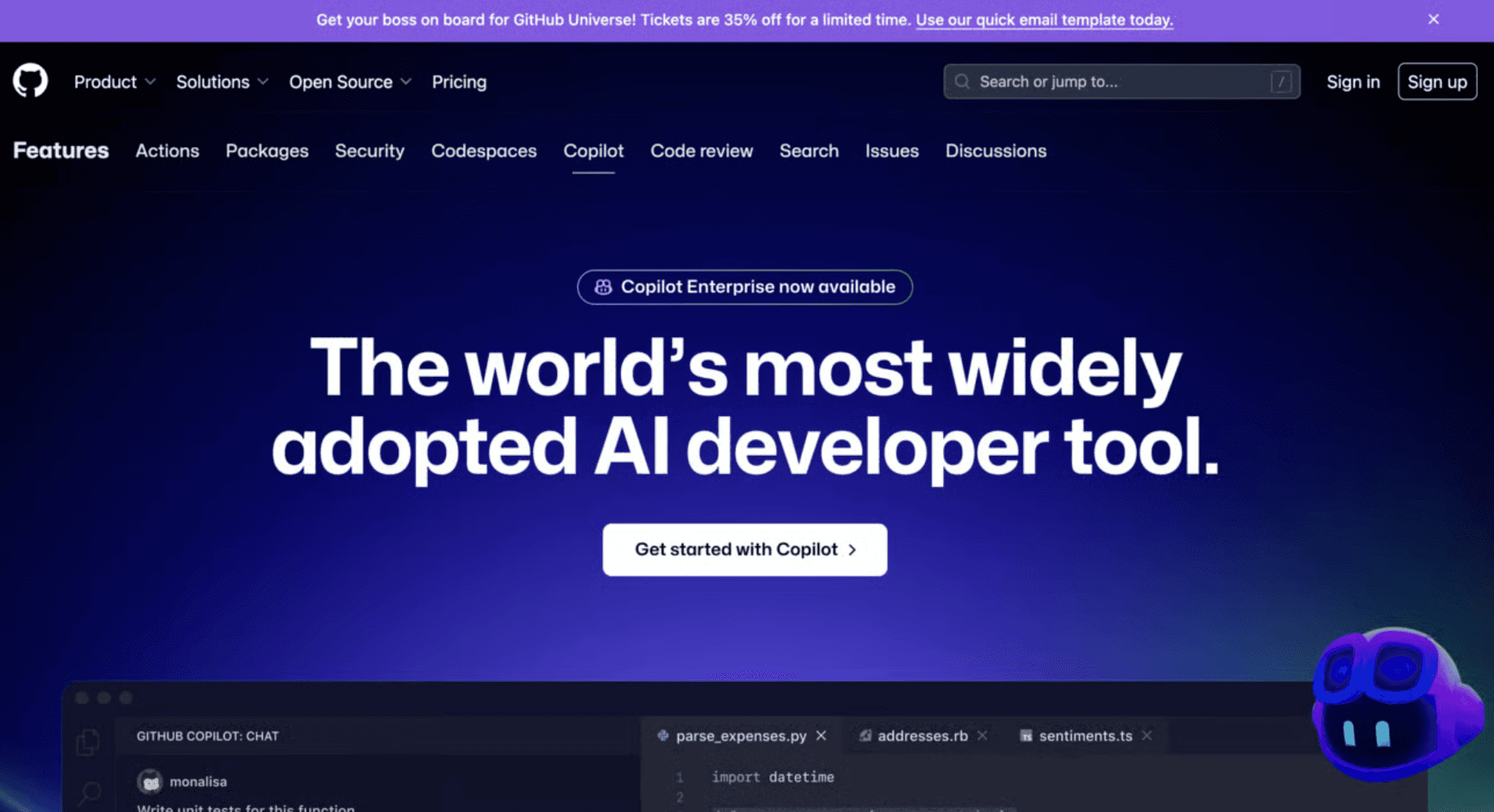Click the chevron arrow in Get started button
Image resolution: width=1494 pixels, height=812 pixels.
pos(852,550)
